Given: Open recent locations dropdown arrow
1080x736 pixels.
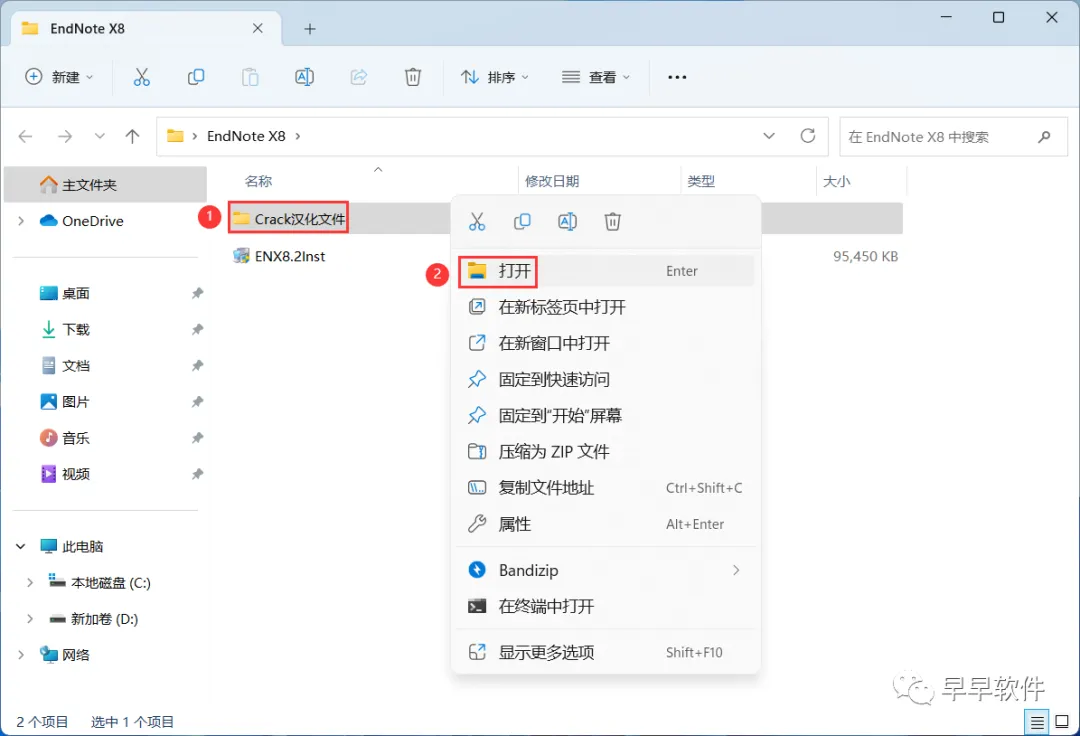Looking at the screenshot, I should pyautogui.click(x=100, y=136).
